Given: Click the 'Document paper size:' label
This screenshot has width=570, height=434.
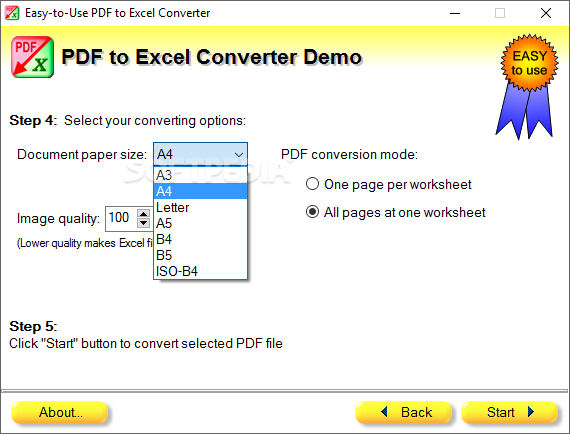Looking at the screenshot, I should (x=82, y=154).
